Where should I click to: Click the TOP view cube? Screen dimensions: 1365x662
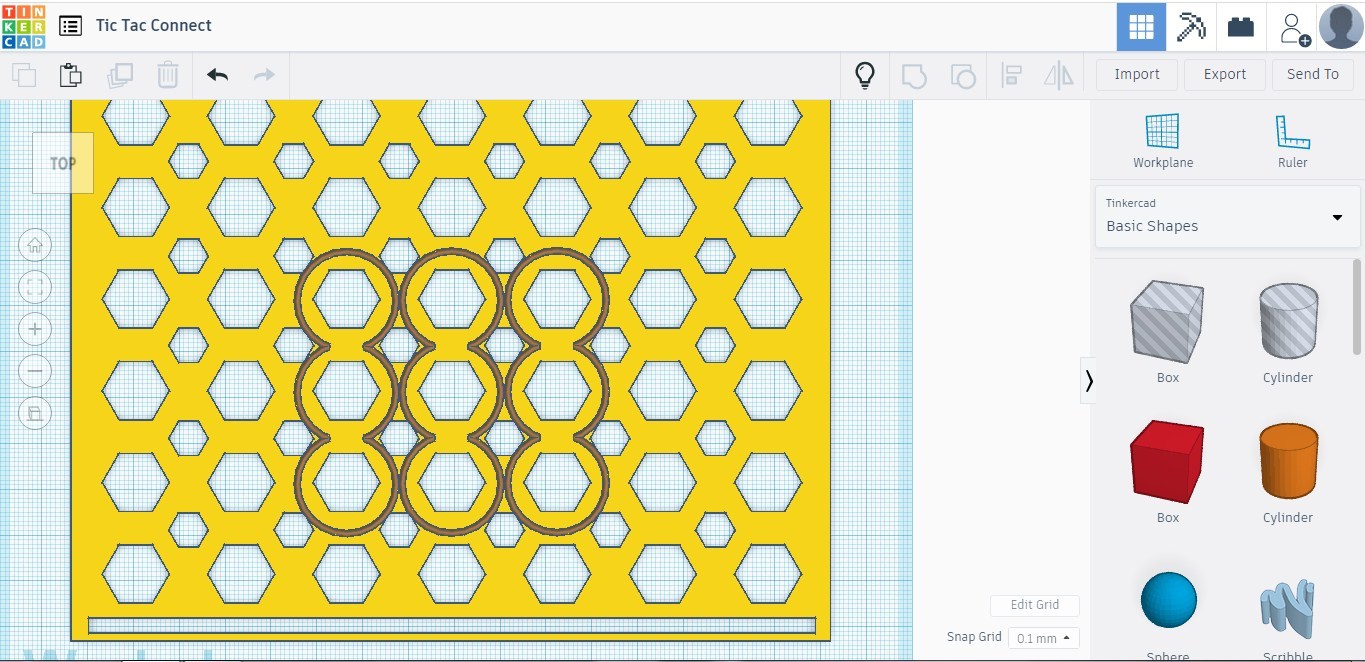[63, 163]
